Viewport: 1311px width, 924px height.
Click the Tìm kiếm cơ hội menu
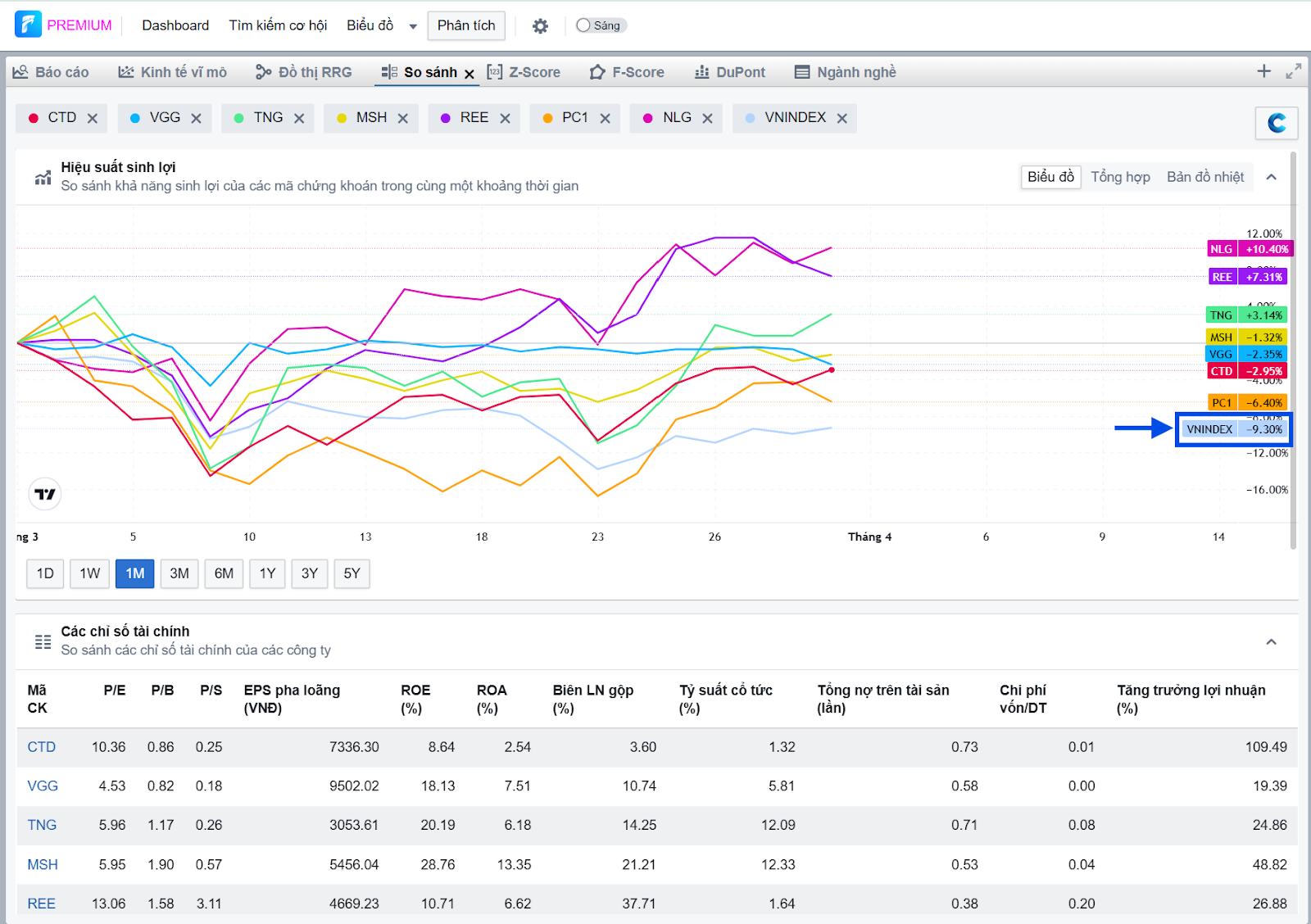pyautogui.click(x=278, y=25)
